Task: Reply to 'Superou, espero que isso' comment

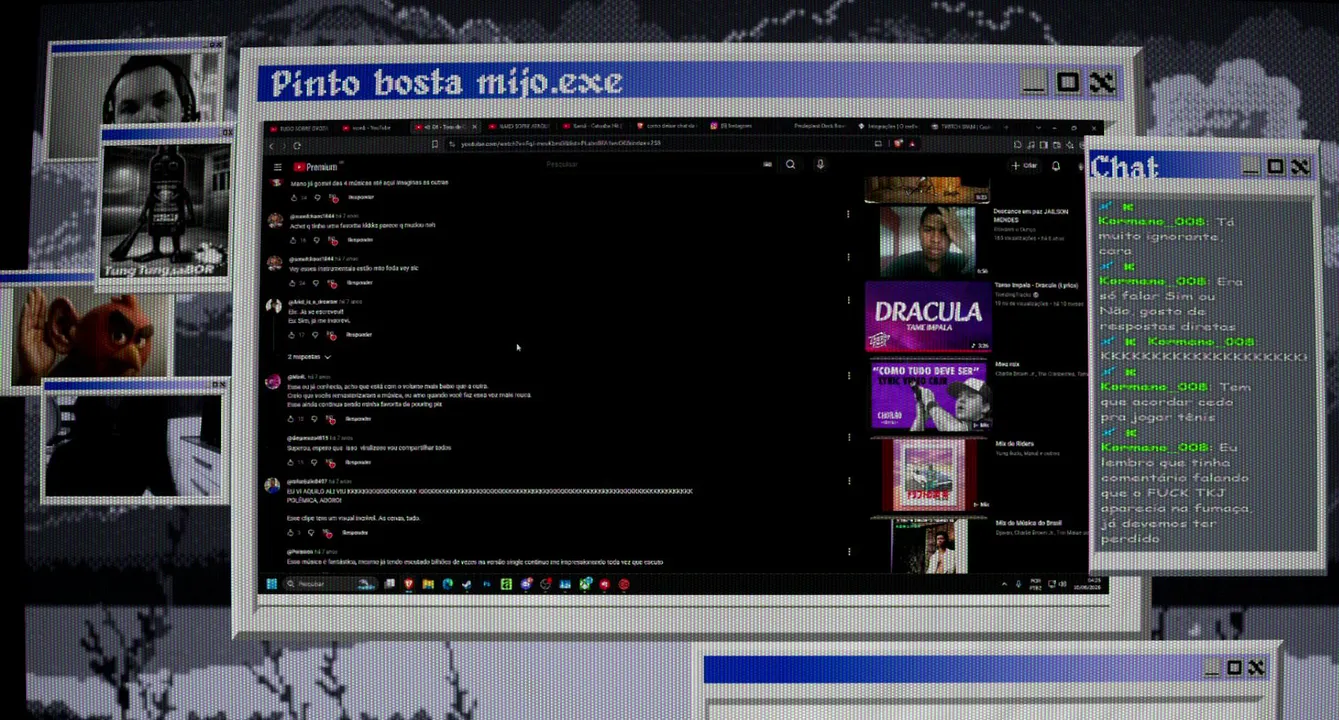Action: pos(358,462)
